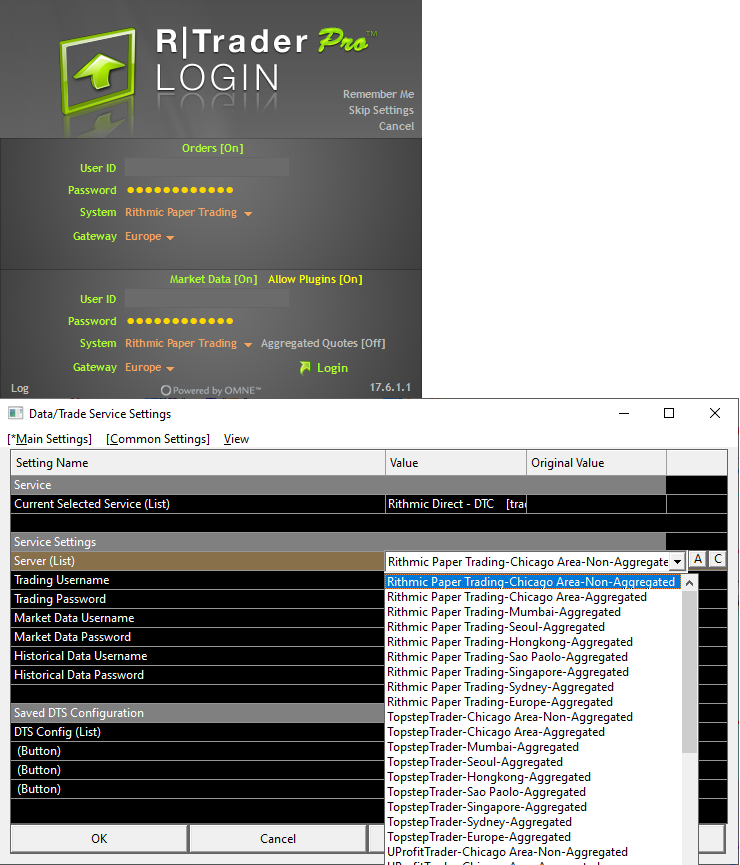Select TopstepTrader-Mumbai-Aggregated
This screenshot has height=865, width=740.
coord(533,747)
